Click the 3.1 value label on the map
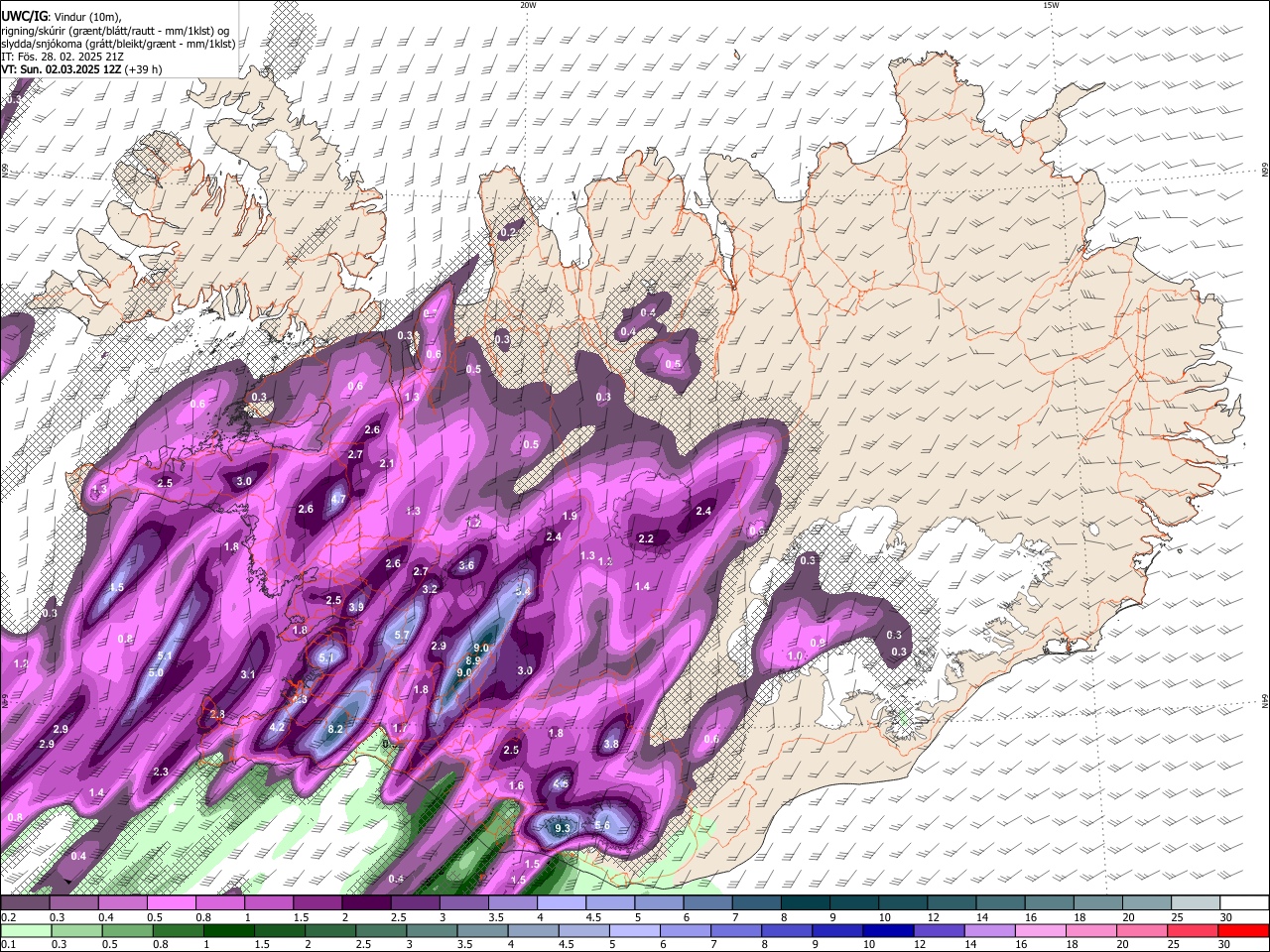 point(248,675)
